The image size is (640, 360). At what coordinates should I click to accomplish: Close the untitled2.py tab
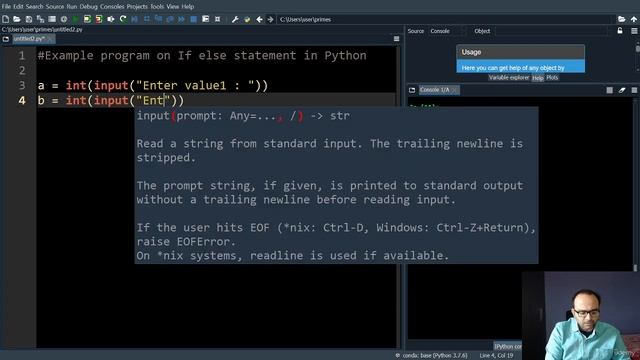(51, 39)
